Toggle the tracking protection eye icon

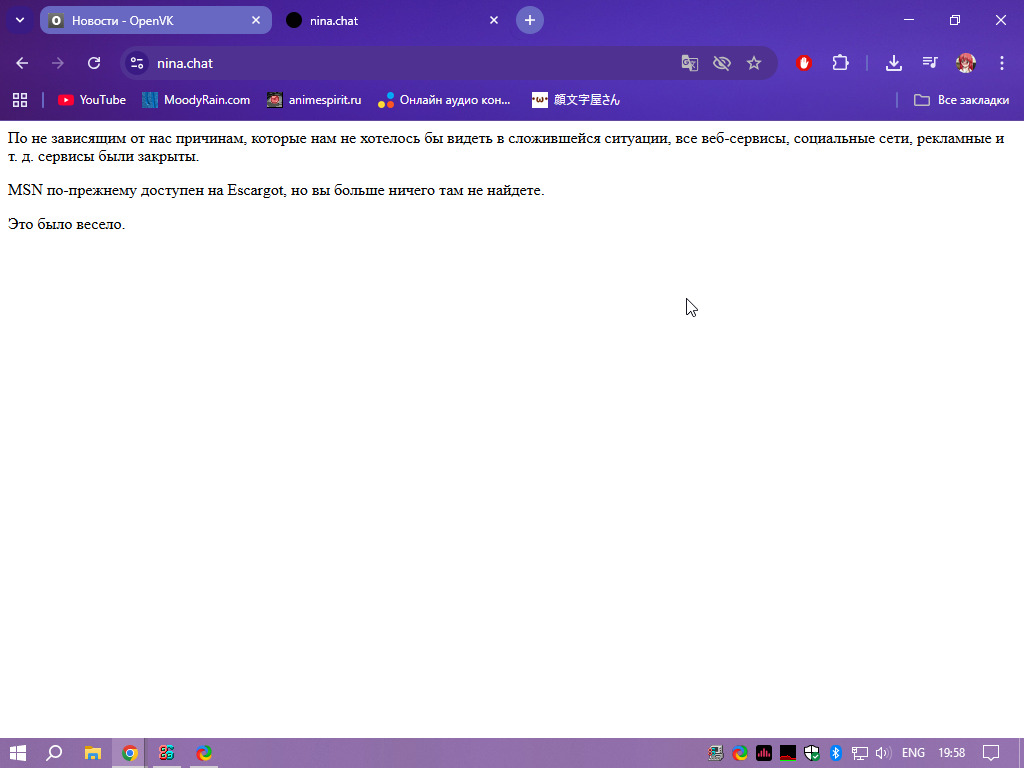click(722, 63)
